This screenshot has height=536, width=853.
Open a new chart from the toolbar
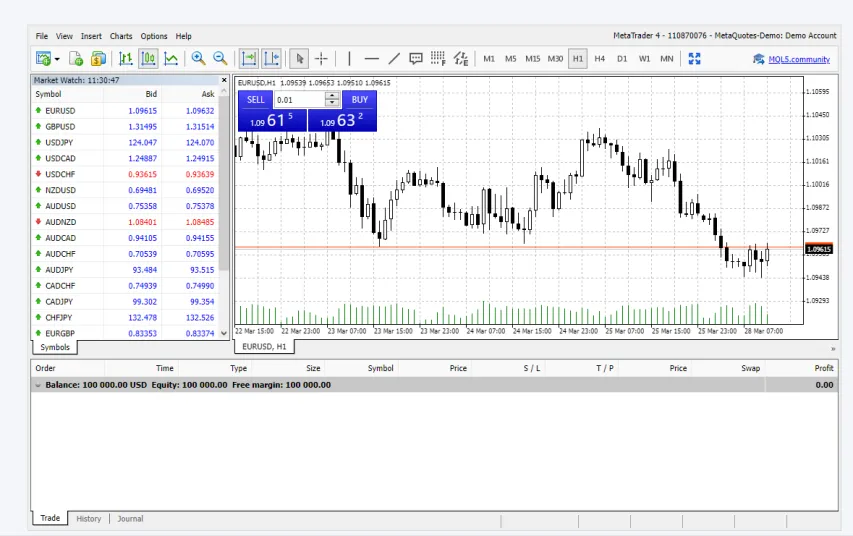43,59
